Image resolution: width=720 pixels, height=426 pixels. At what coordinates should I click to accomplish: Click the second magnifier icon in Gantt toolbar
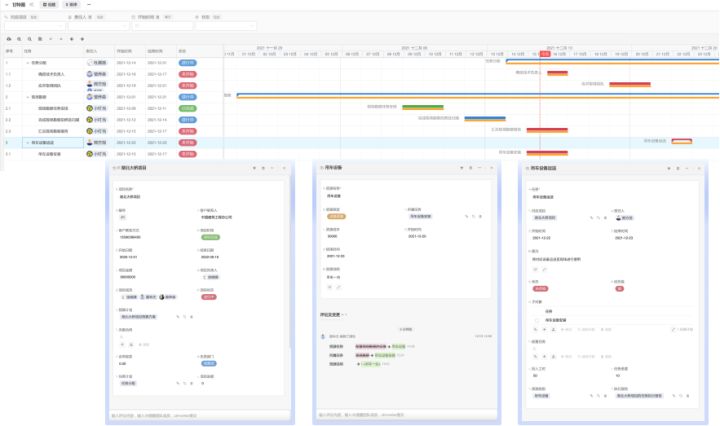pyautogui.click(x=31, y=38)
